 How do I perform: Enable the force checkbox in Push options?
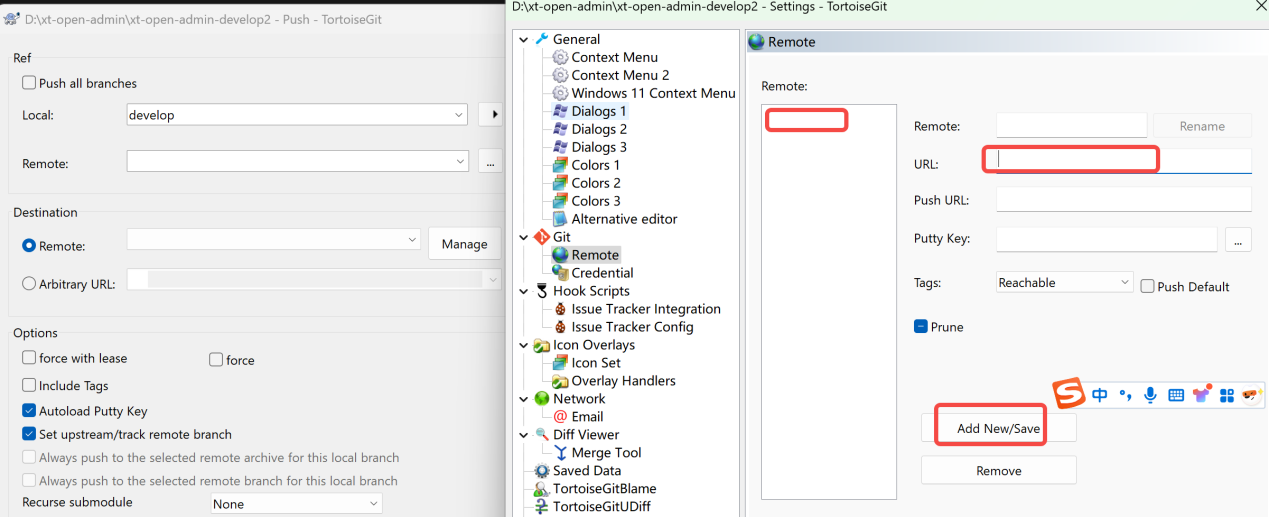[x=216, y=360]
